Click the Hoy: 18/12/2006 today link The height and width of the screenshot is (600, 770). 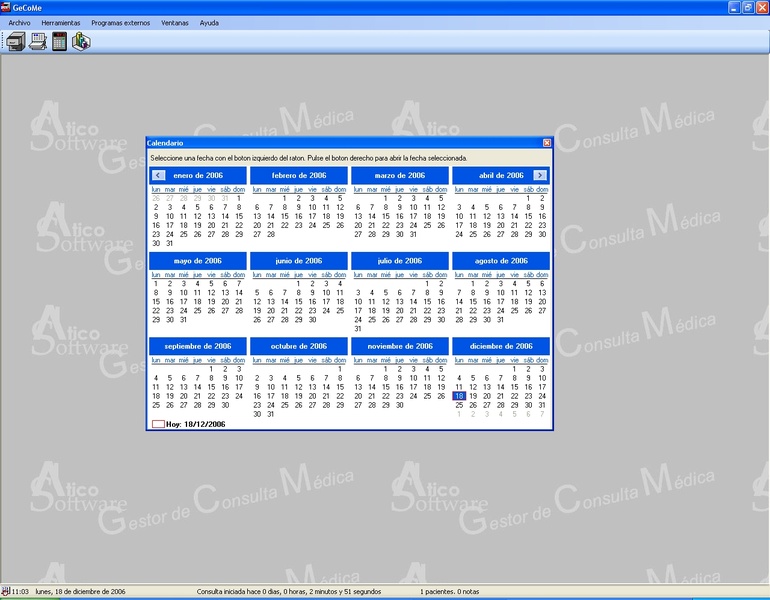pos(189,424)
